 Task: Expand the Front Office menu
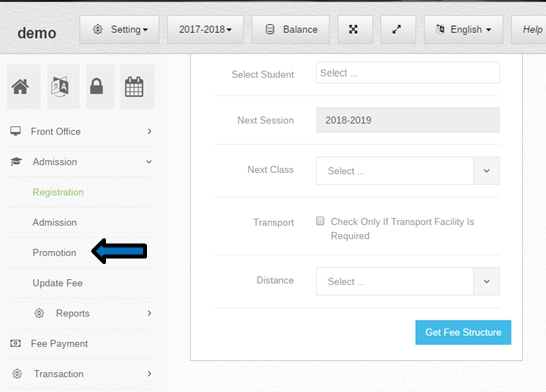[x=81, y=132]
